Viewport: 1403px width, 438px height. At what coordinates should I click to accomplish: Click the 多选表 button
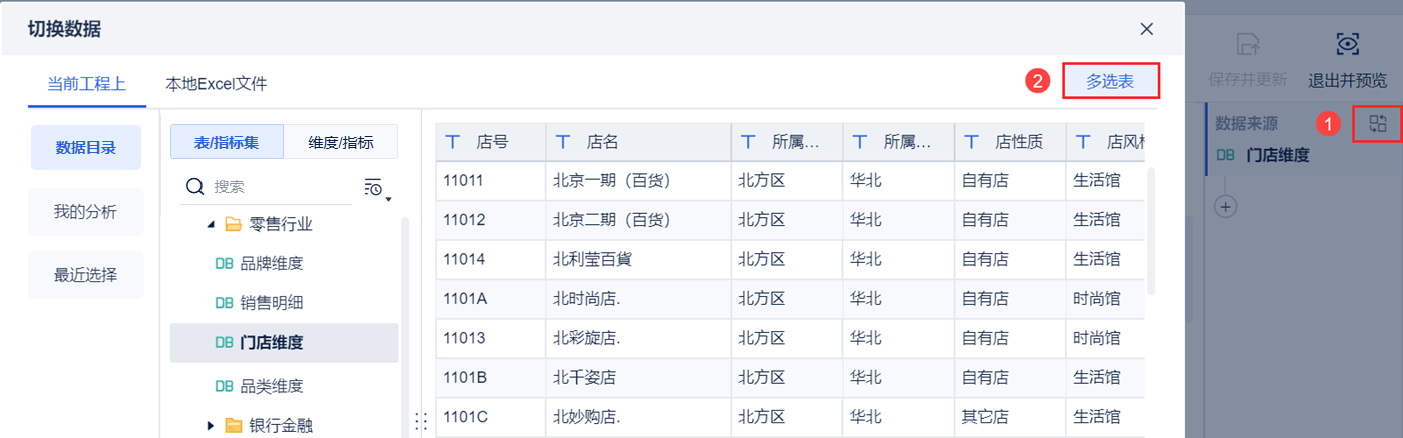tap(1110, 82)
